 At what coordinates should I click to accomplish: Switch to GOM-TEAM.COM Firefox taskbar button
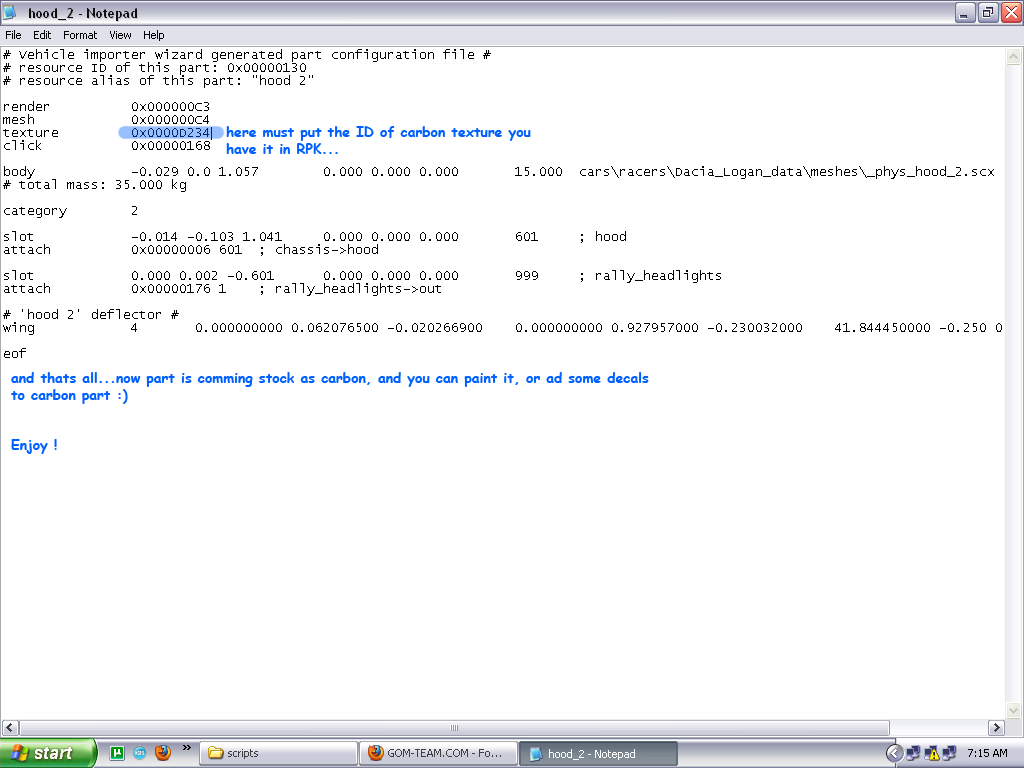438,754
